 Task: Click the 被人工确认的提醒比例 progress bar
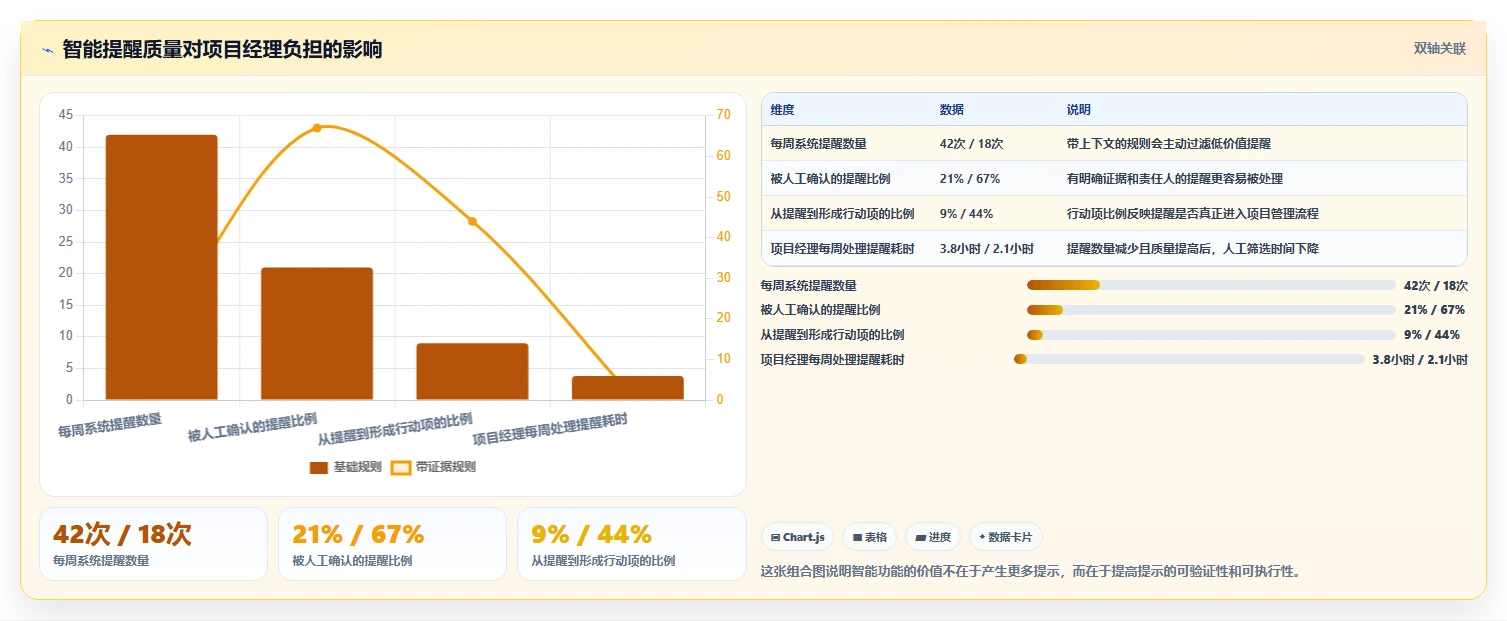[1211, 310]
